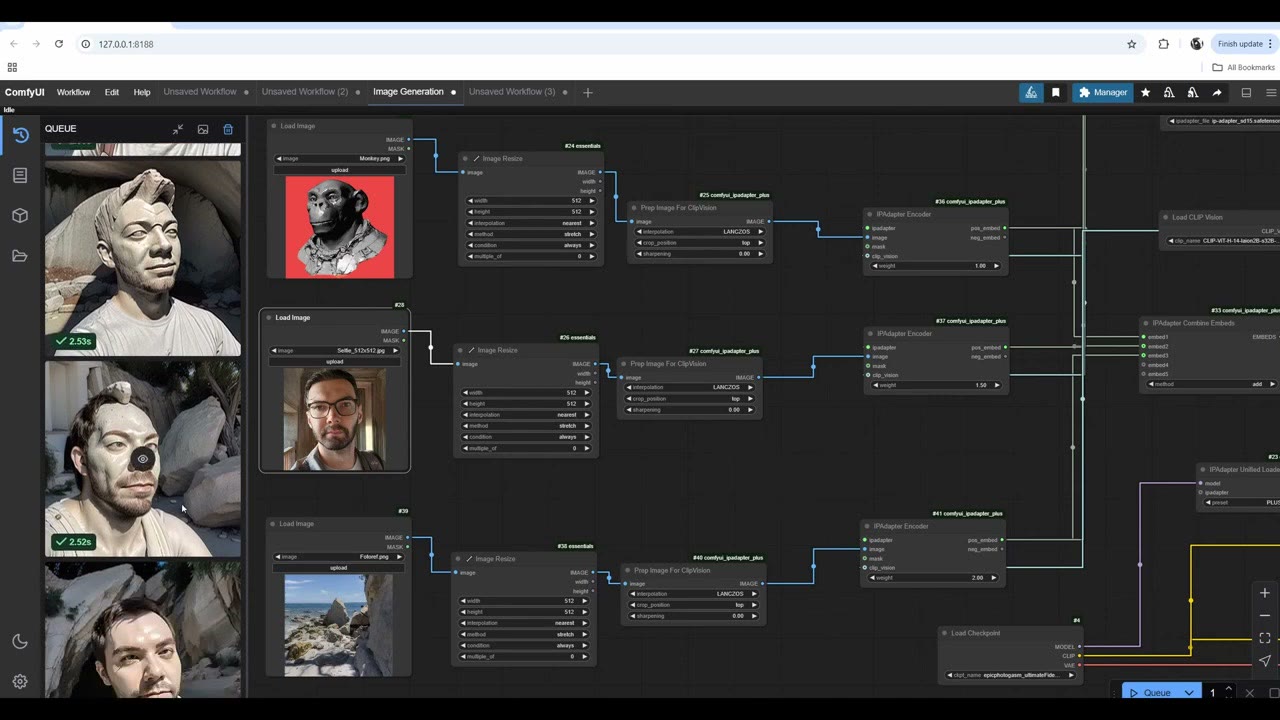Collapse Load Image node with Monkey.png
1280x720 pixels.
click(274, 126)
